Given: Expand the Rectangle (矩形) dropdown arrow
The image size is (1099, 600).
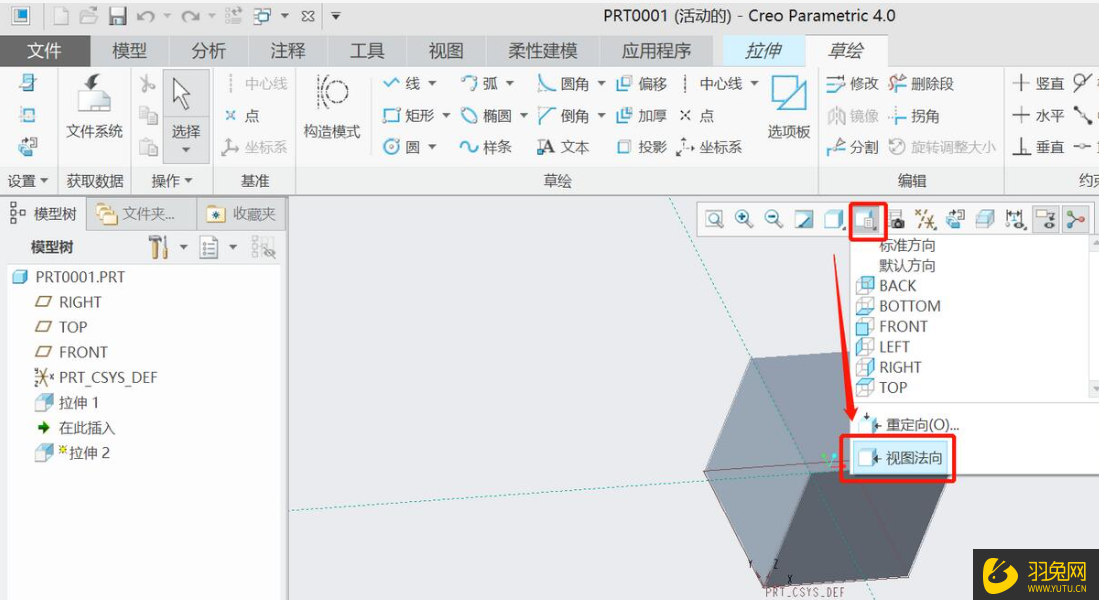Looking at the screenshot, I should (x=446, y=116).
